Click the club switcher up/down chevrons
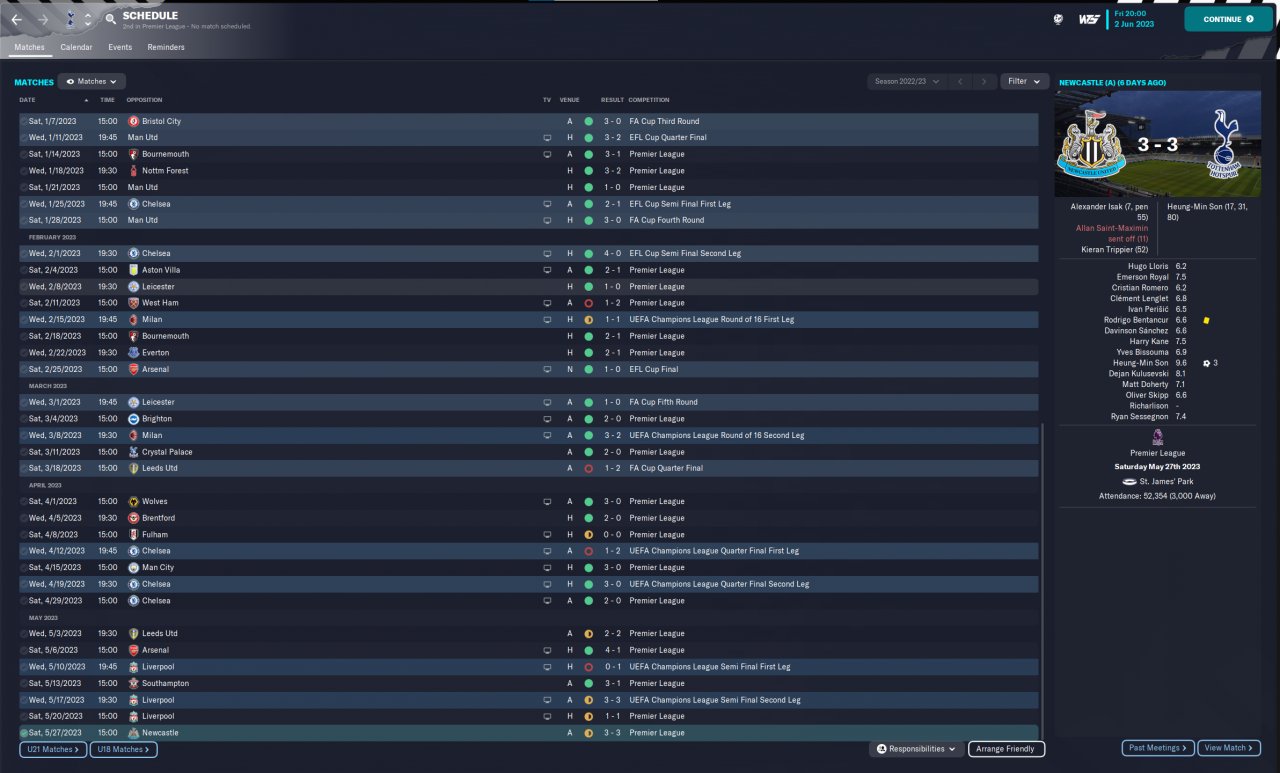Viewport: 1280px width, 773px height. tap(88, 19)
